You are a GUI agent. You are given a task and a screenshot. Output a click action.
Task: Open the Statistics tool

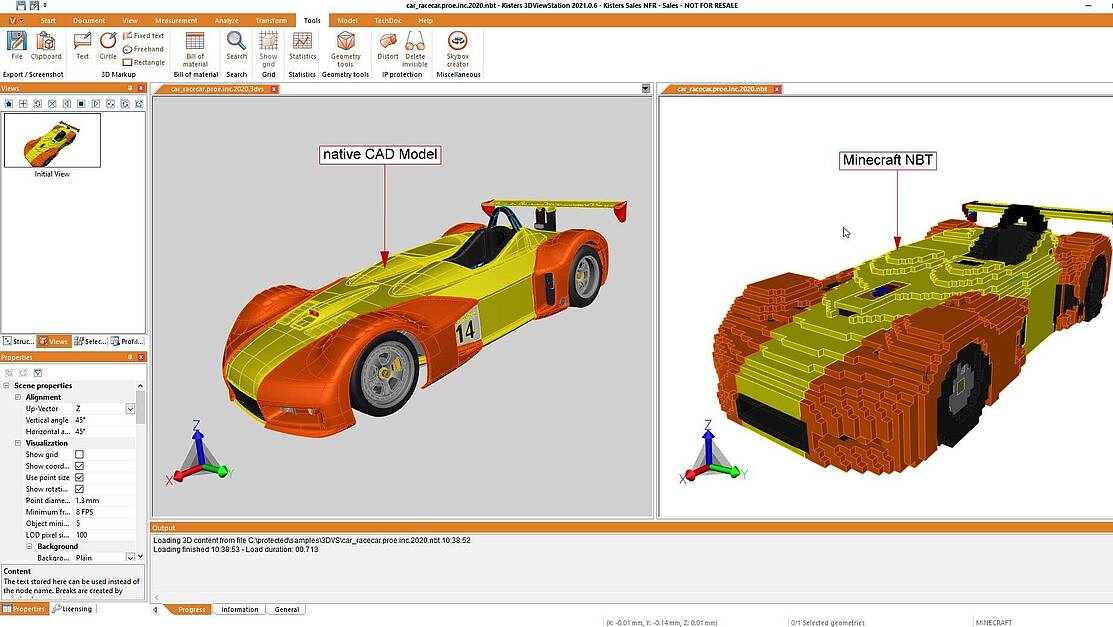[x=302, y=45]
